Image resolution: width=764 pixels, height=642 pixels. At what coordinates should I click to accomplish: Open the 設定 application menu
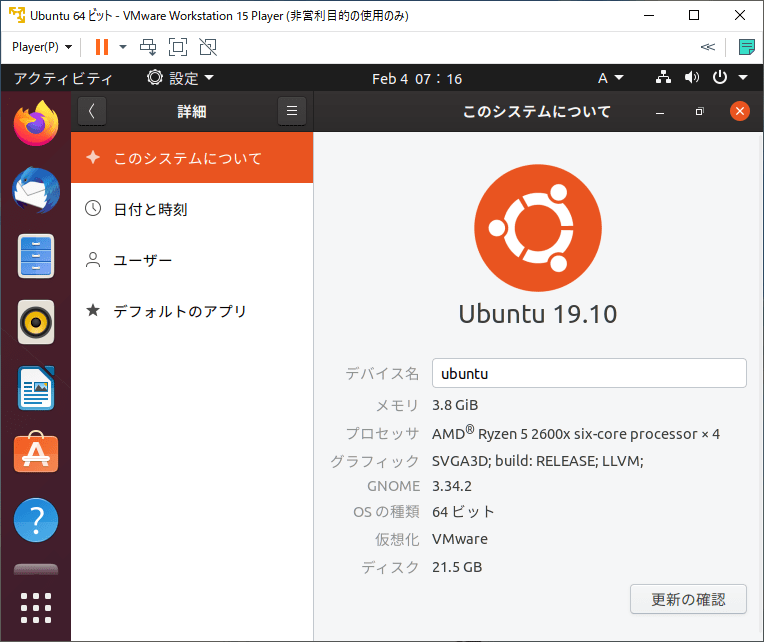click(180, 78)
